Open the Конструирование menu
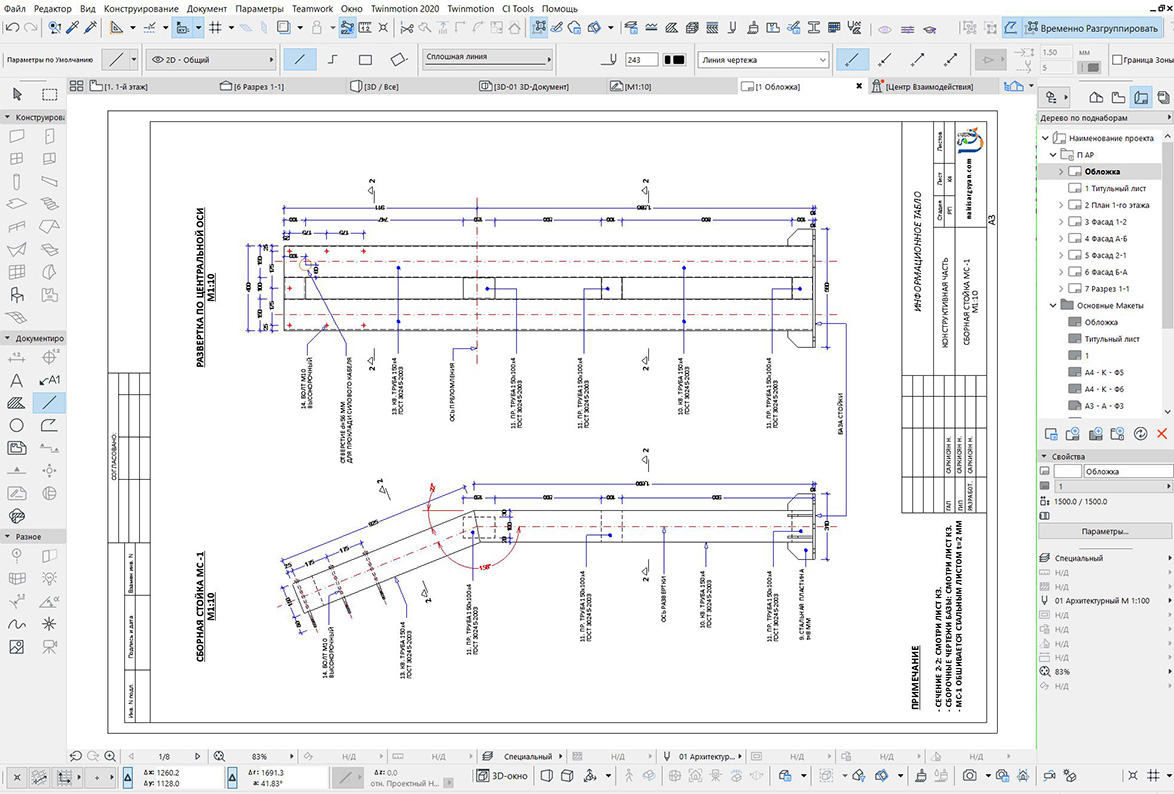This screenshot has width=1174, height=794. [141, 8]
